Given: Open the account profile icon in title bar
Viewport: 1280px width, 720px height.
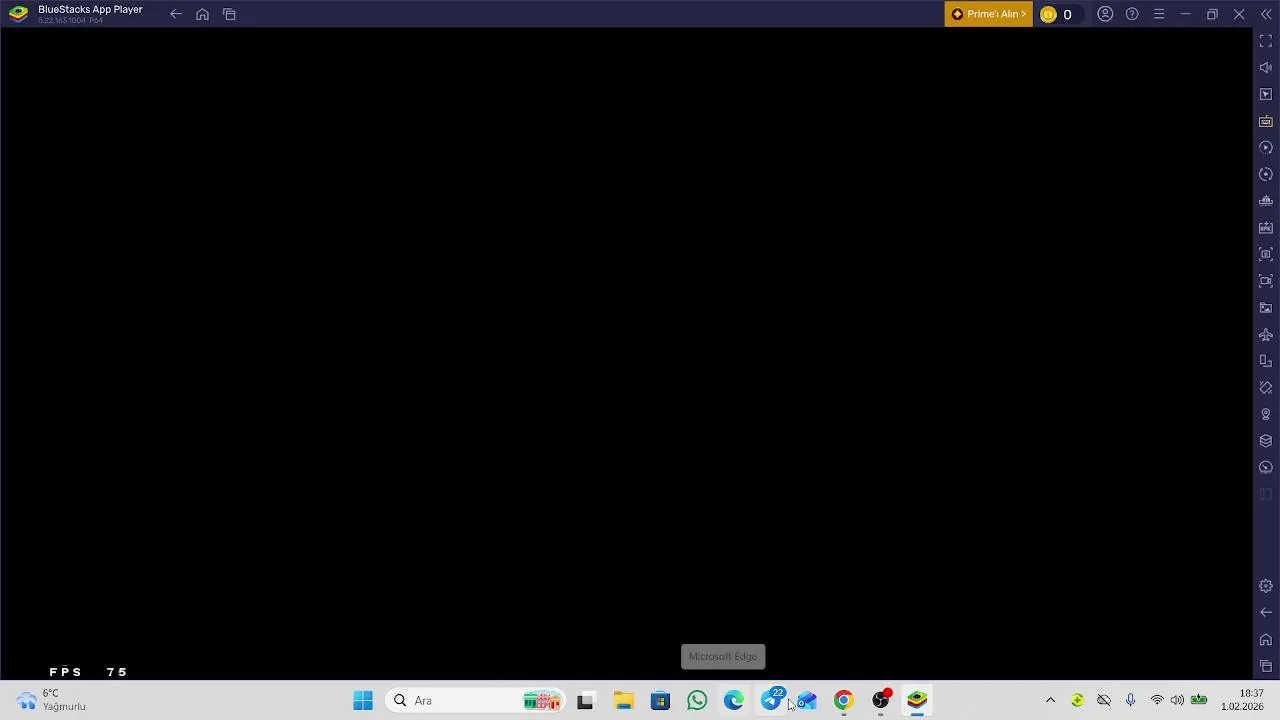Looking at the screenshot, I should (1105, 14).
